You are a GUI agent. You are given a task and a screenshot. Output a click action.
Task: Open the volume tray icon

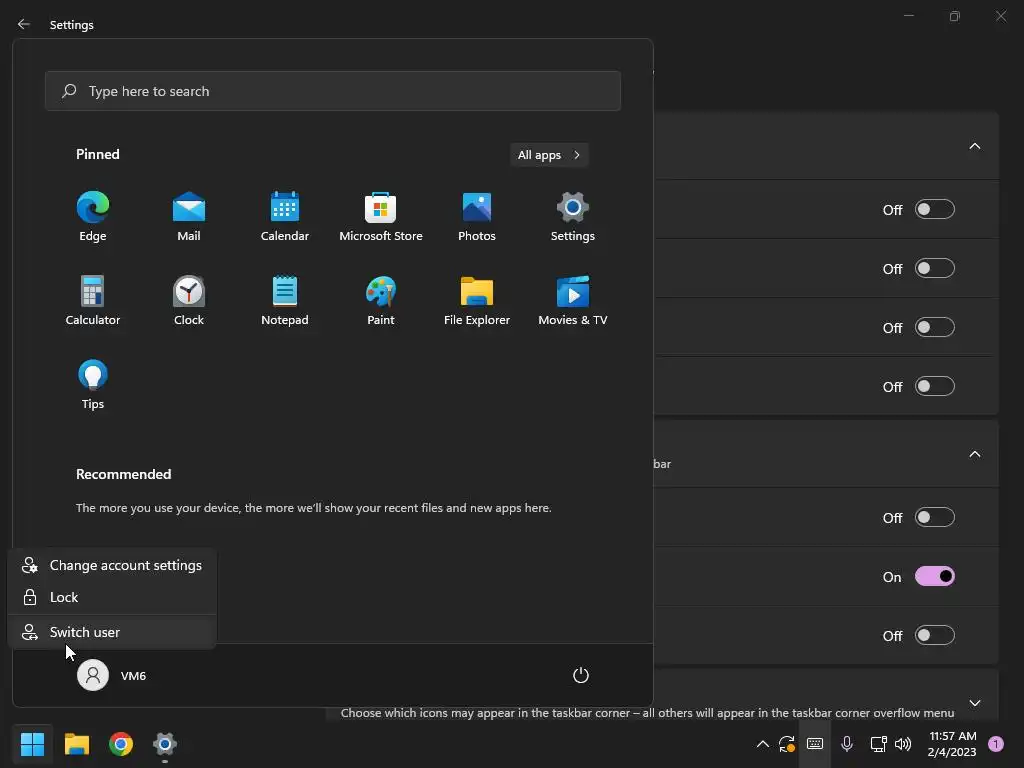coord(903,744)
